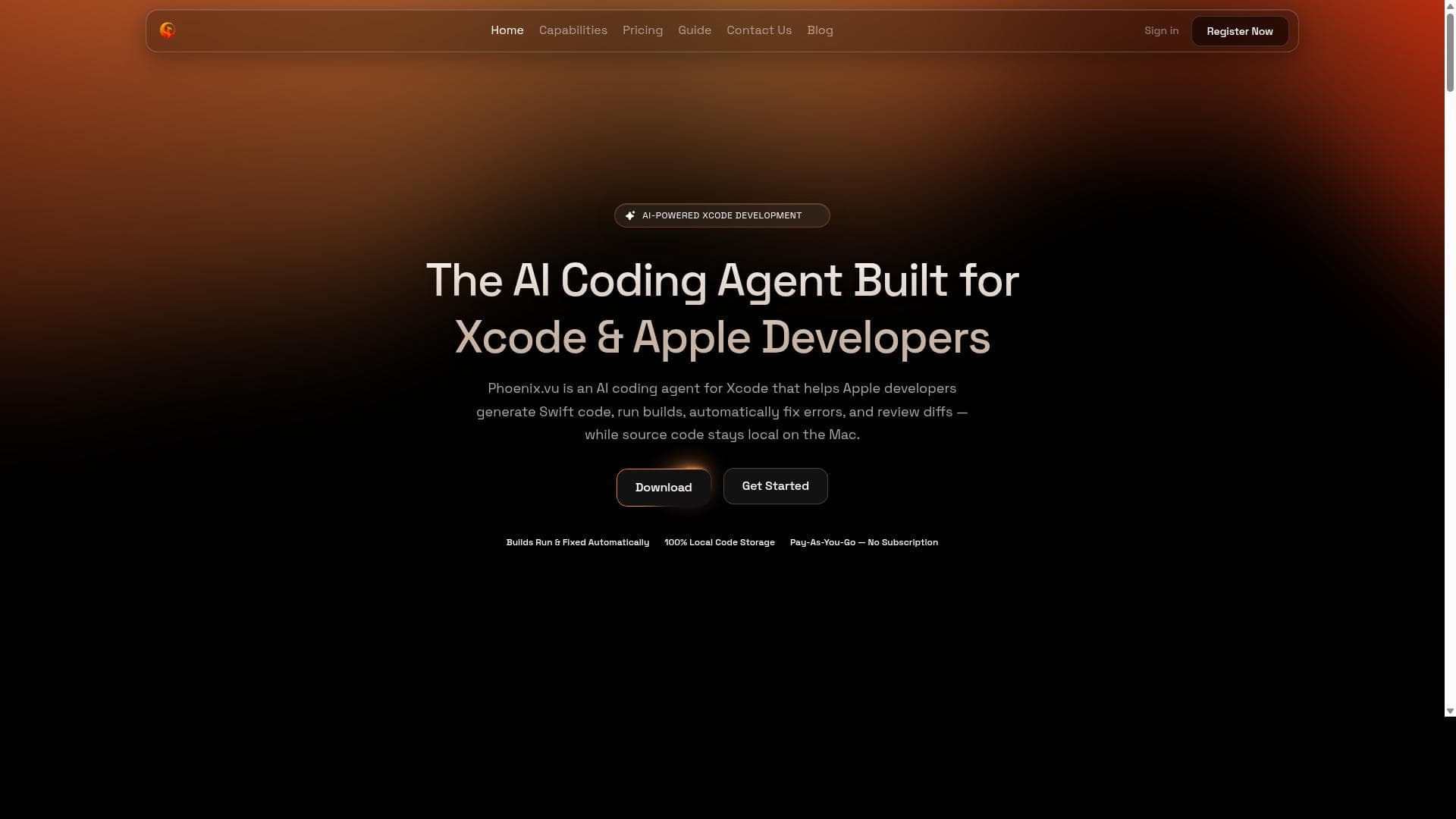Click the Phoenix logo icon
The image size is (1456, 819).
(168, 30)
